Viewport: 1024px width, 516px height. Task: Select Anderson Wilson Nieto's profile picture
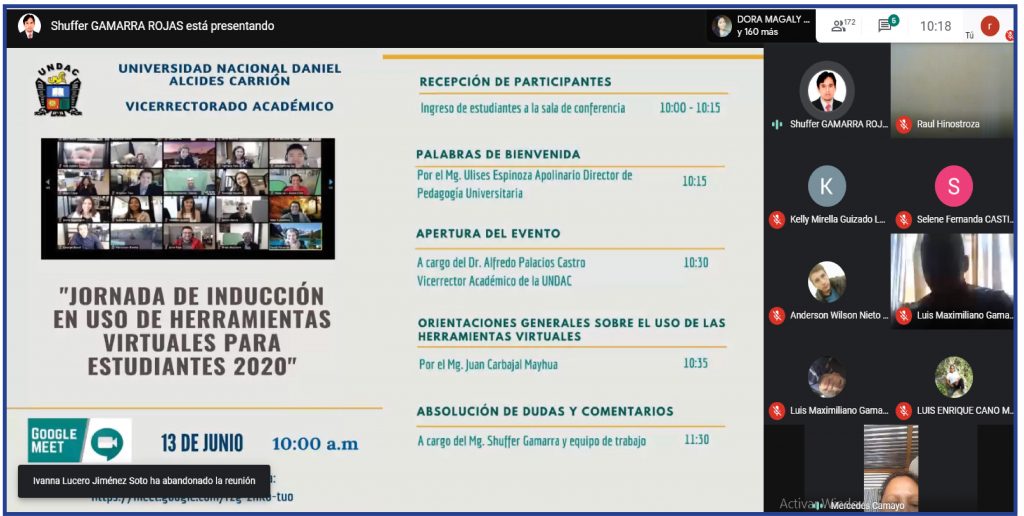point(827,282)
